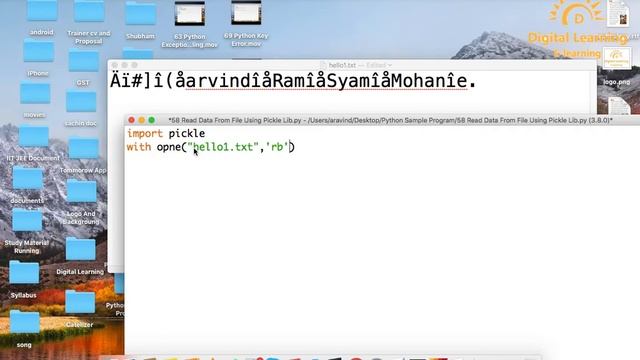Click the "hello1.txt" string in code
The image size is (640, 360).
[x=223, y=147]
